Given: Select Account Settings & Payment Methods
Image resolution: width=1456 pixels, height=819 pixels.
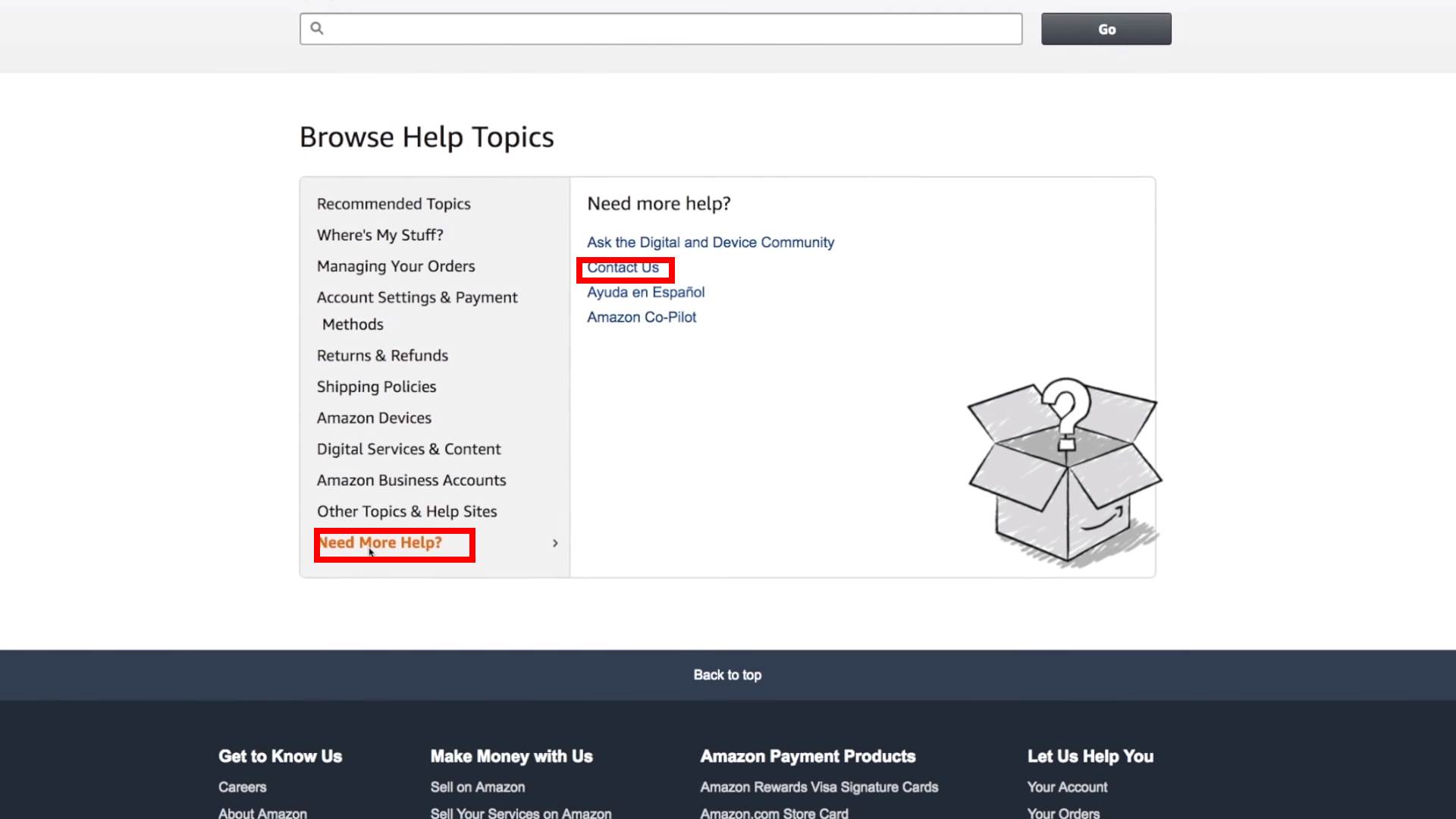Looking at the screenshot, I should click(x=417, y=298).
